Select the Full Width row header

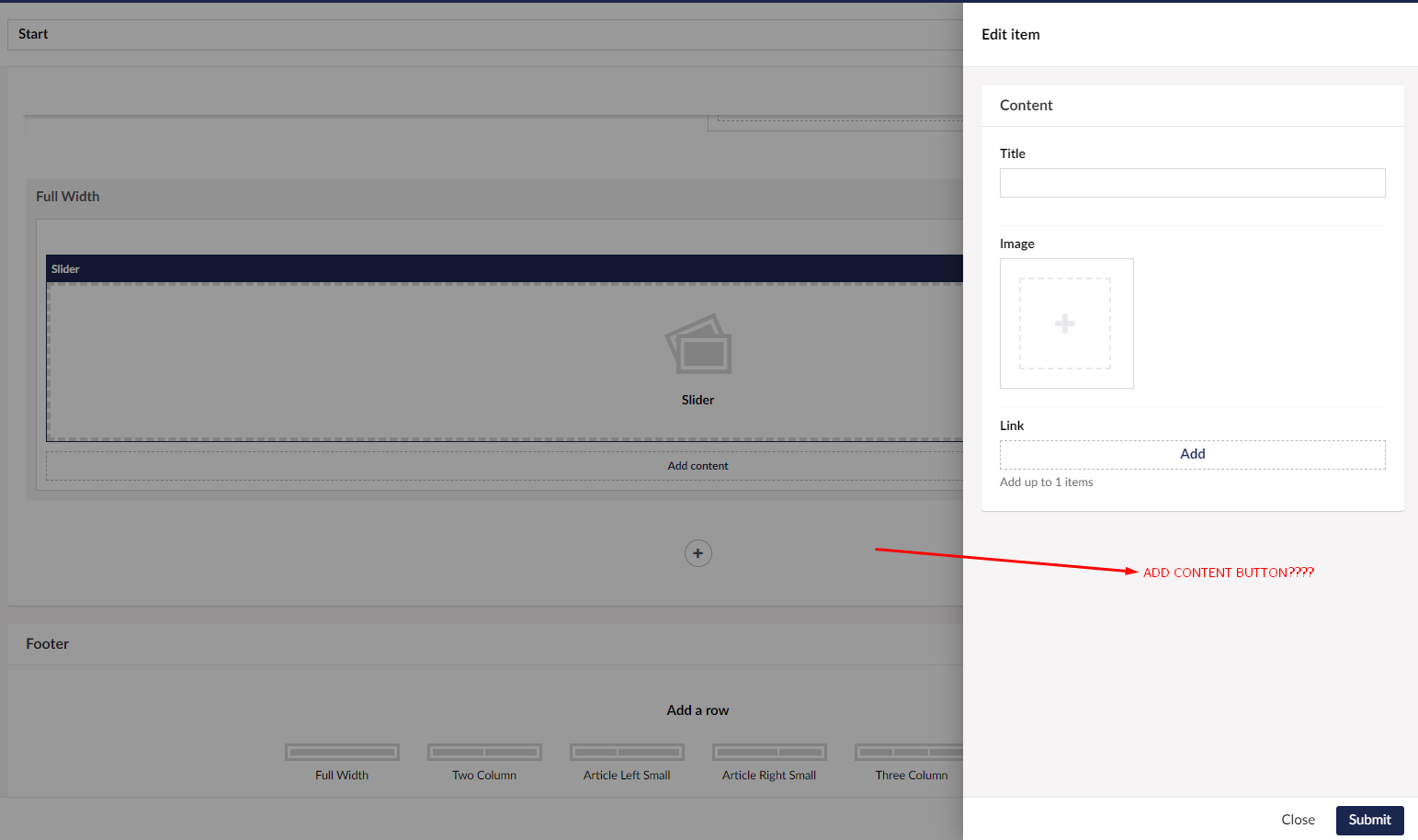coord(68,197)
